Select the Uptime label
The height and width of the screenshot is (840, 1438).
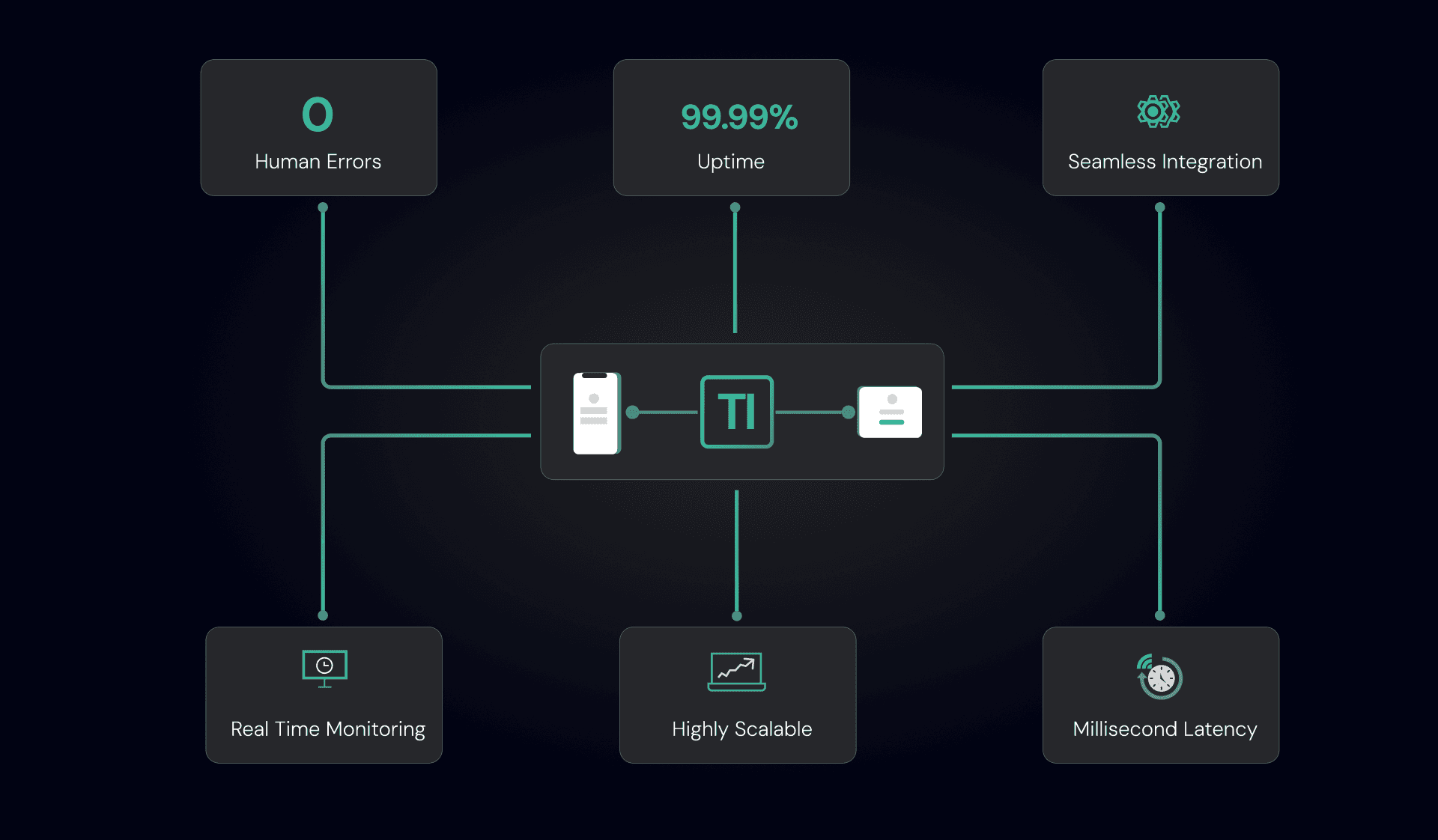pyautogui.click(x=730, y=162)
